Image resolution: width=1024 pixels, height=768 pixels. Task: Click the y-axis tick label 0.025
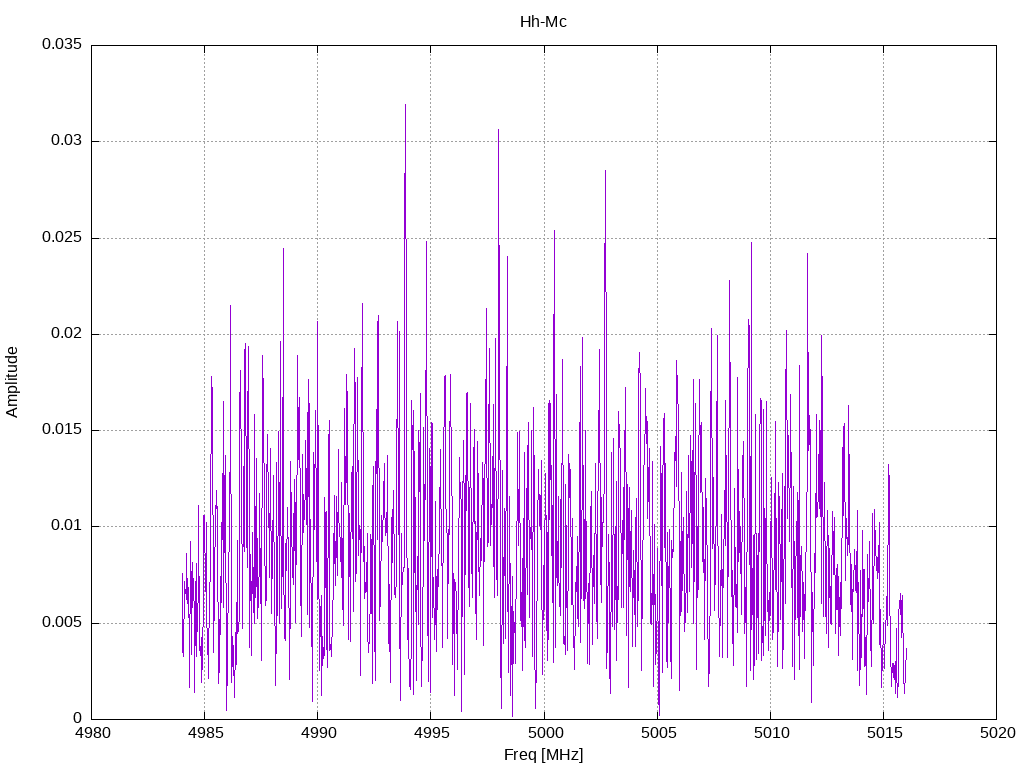(62, 237)
